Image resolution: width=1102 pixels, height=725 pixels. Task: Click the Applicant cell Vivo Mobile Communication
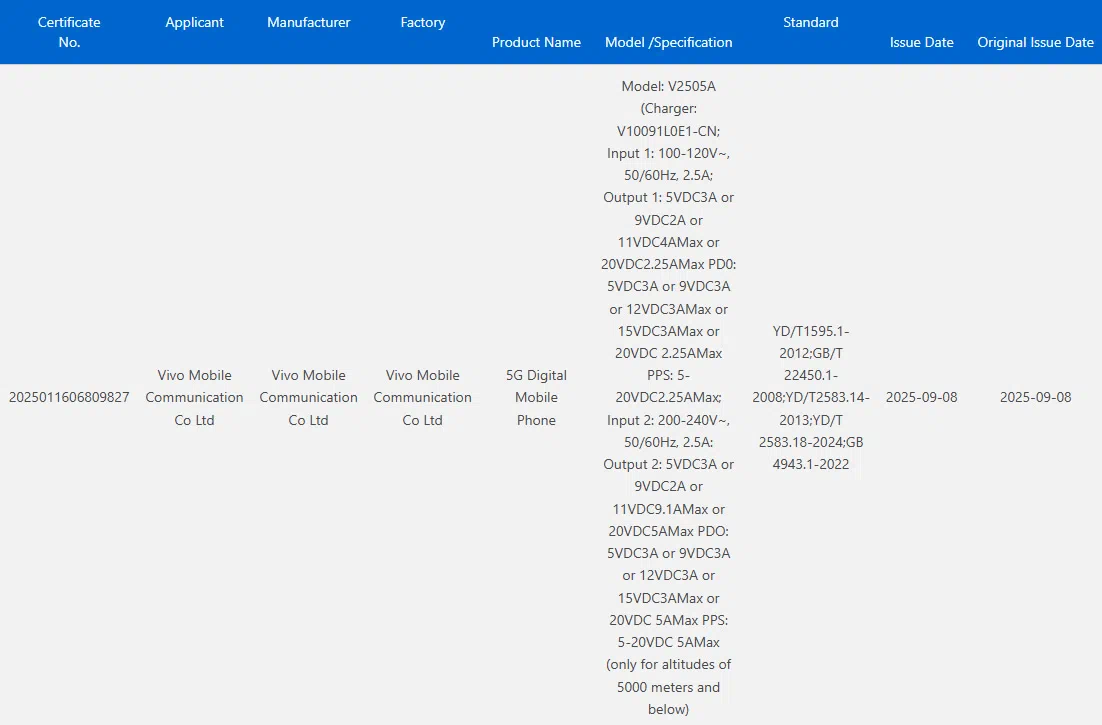point(195,397)
